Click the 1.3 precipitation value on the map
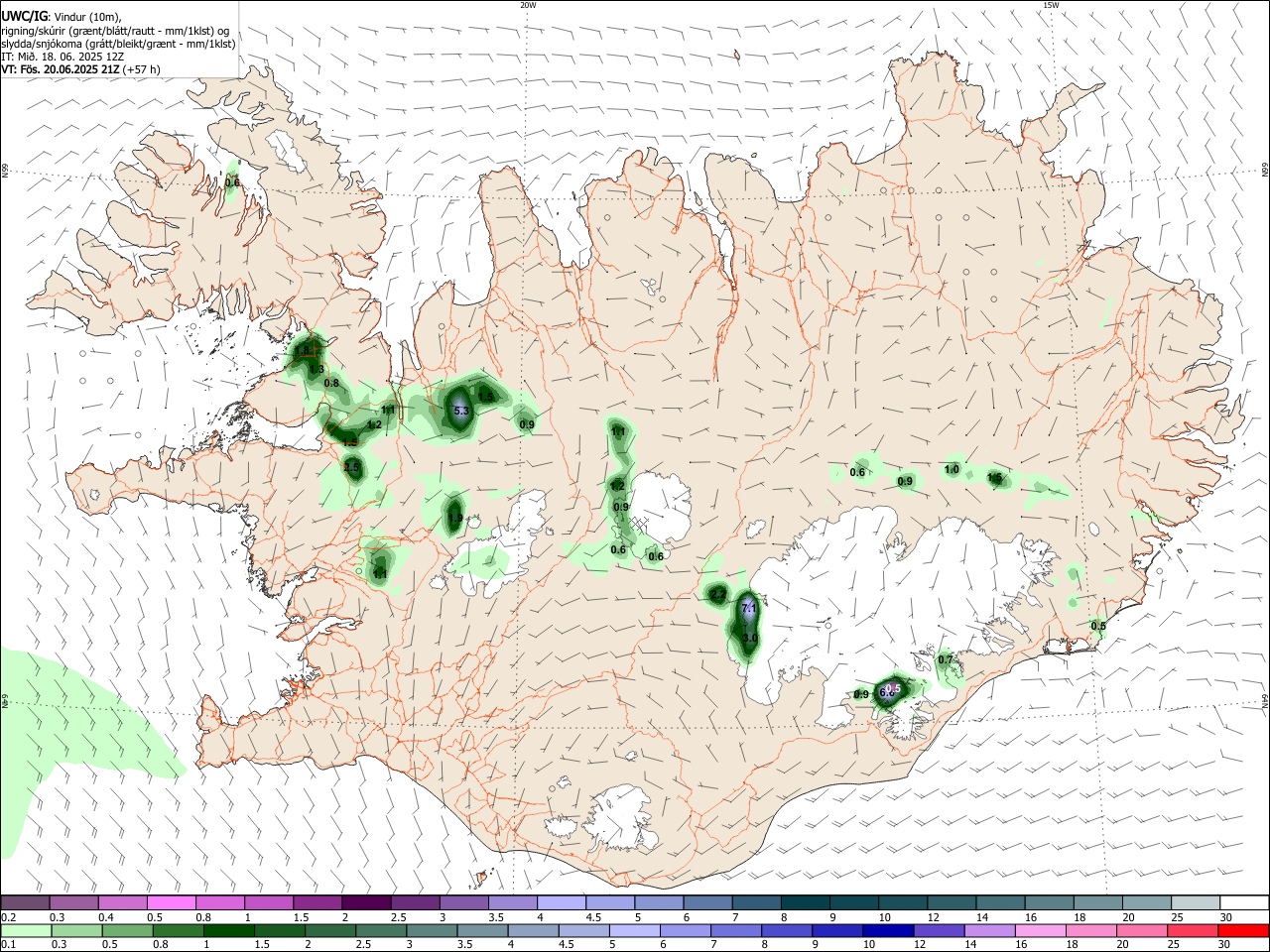Viewport: 1270px width, 952px height. click(x=317, y=369)
